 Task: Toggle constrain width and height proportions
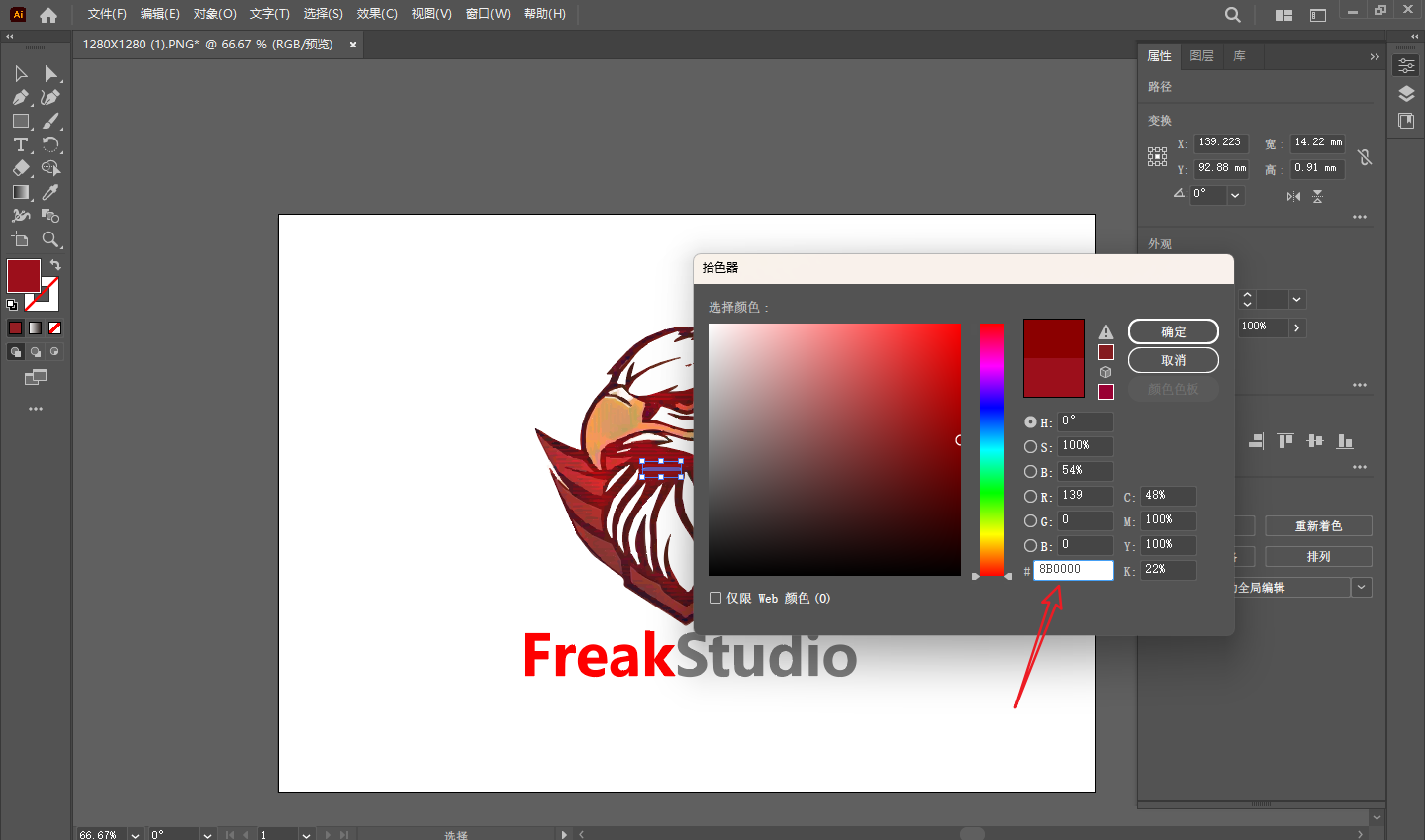tap(1365, 157)
